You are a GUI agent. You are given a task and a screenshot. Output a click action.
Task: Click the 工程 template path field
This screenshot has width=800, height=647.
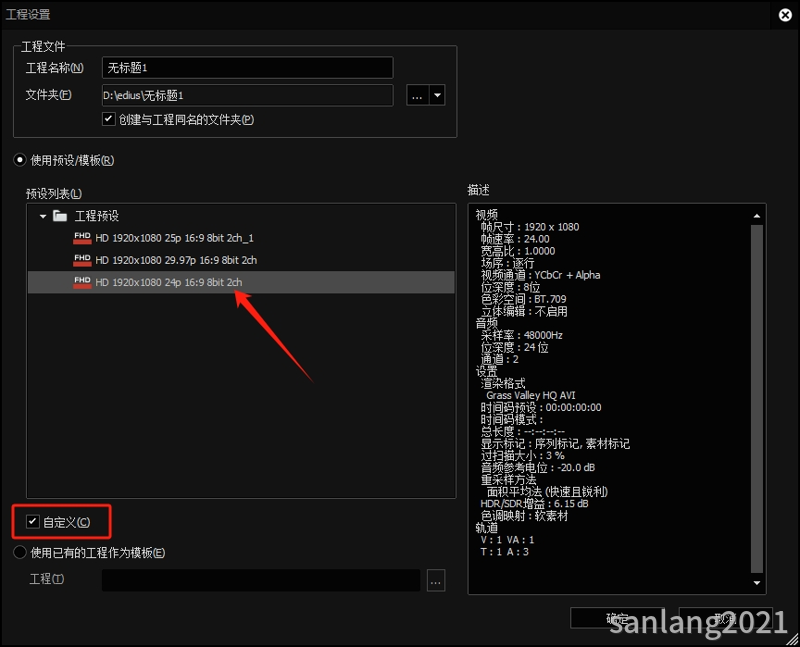point(261,580)
